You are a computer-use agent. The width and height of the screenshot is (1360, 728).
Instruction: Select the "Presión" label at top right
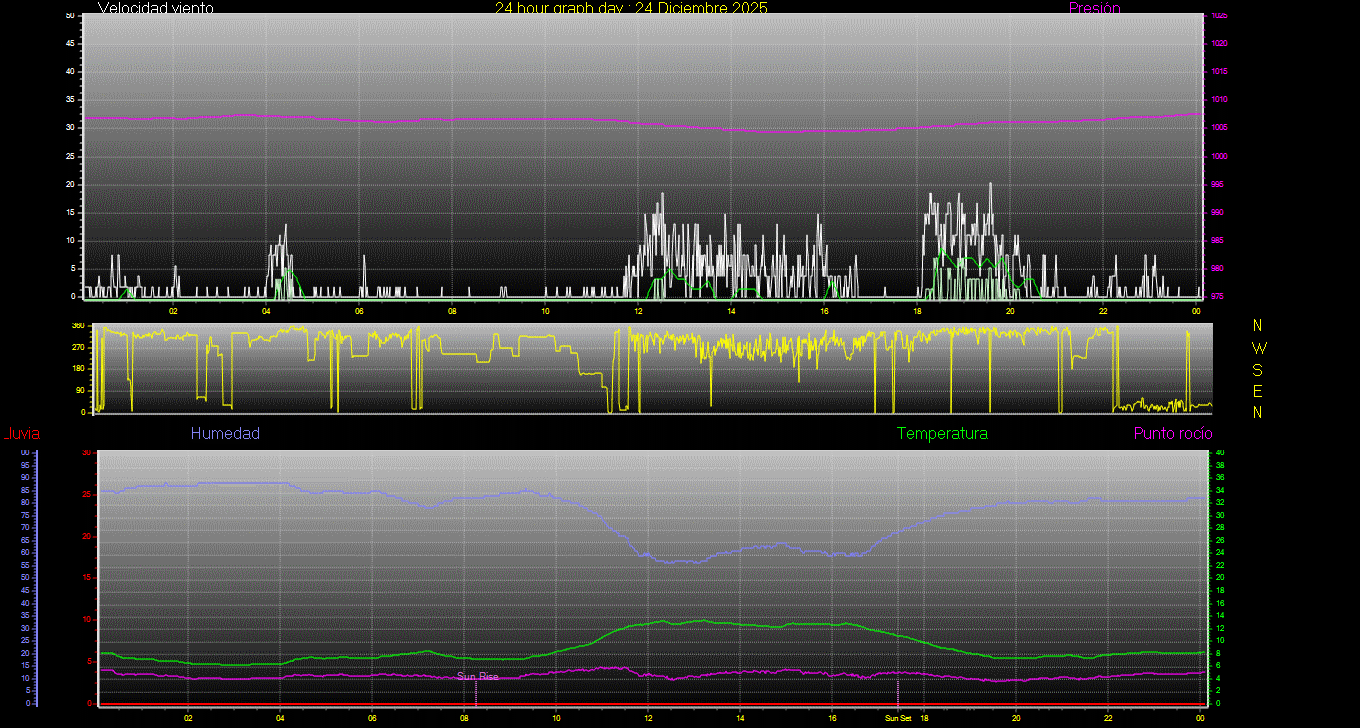(x=1094, y=8)
